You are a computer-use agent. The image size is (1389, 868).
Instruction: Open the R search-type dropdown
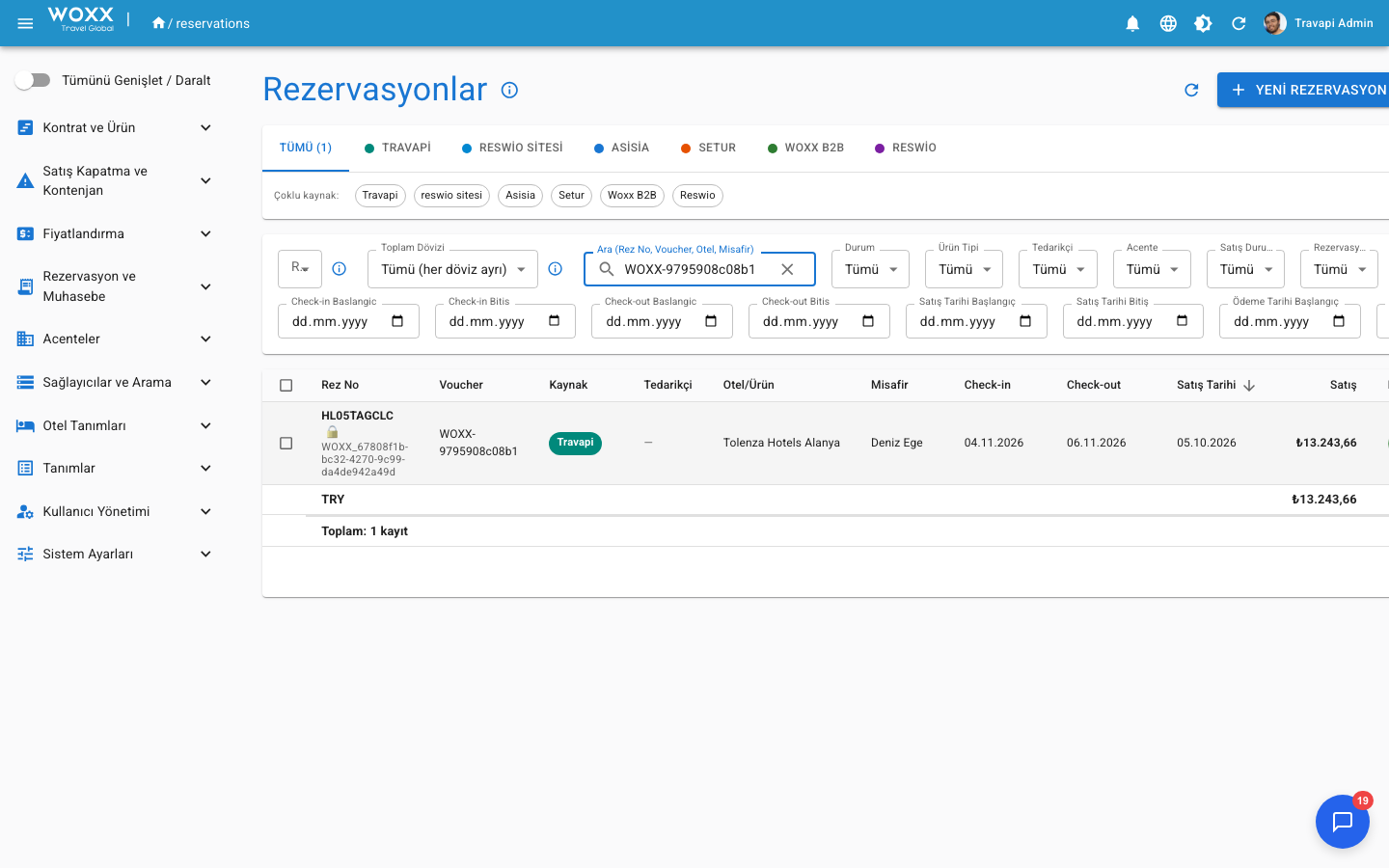click(300, 269)
